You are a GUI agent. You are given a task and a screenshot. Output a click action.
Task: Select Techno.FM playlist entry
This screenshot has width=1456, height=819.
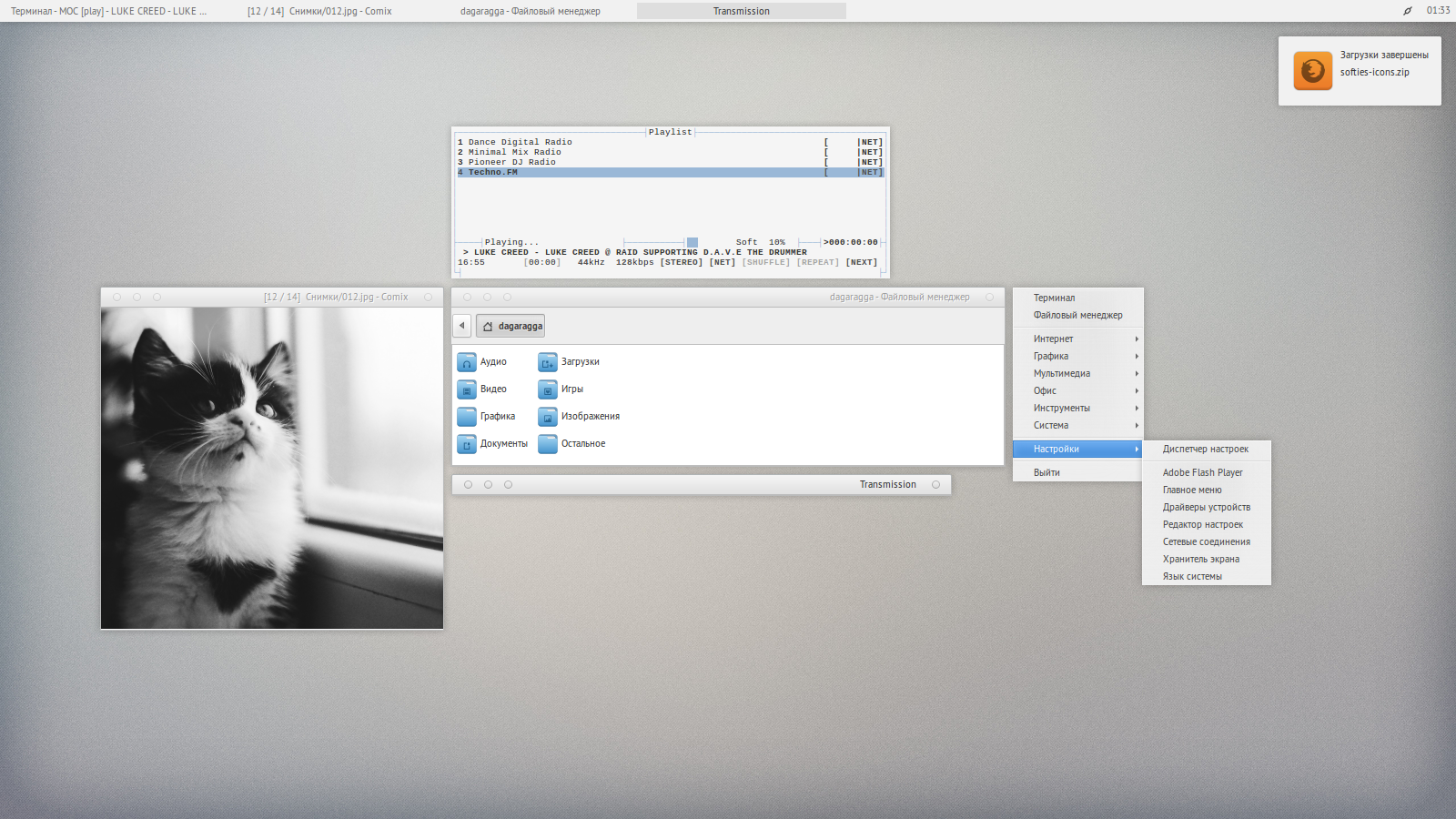coord(671,172)
